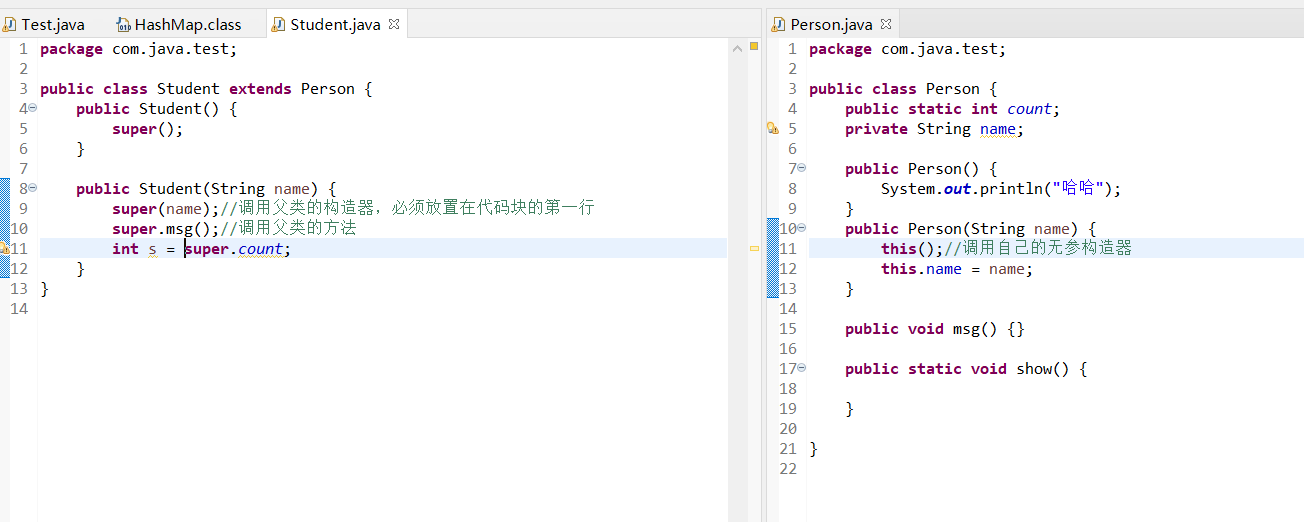Click the underlined 'count' in Student.java line 11
Screen dimensions: 1304x522
click(x=260, y=249)
